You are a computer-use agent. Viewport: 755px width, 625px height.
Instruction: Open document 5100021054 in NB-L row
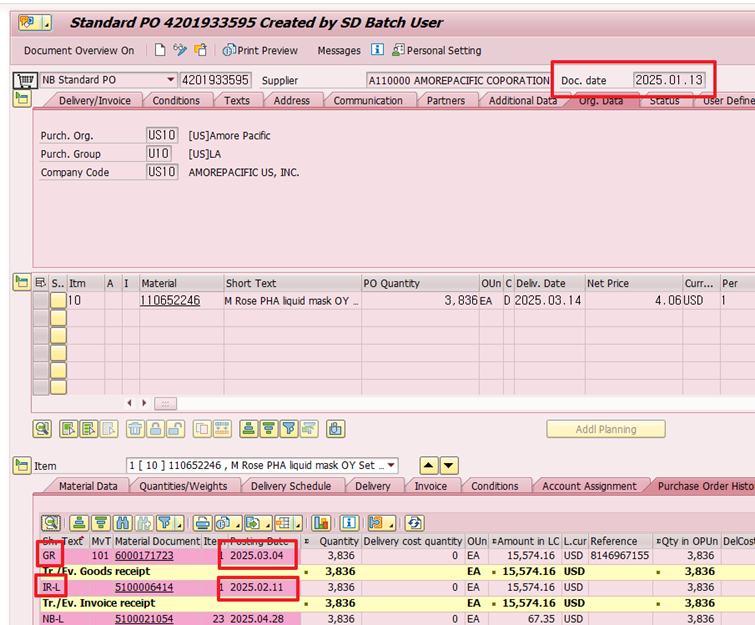coord(144,619)
